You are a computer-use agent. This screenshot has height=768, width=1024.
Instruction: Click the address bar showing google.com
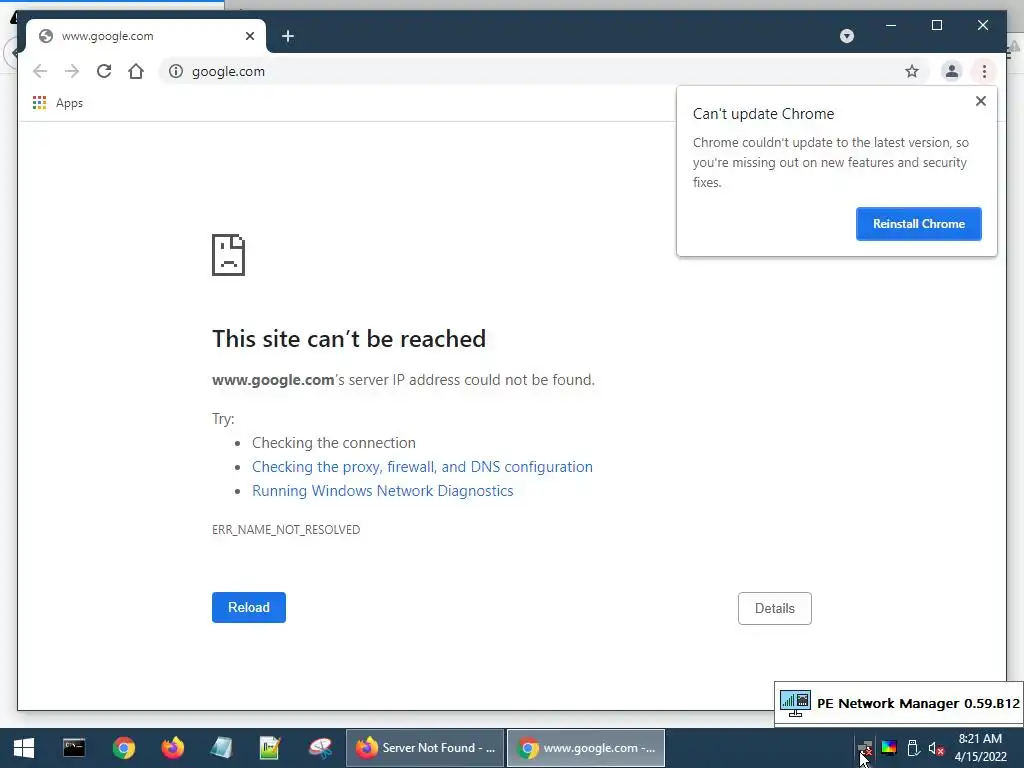pos(542,71)
